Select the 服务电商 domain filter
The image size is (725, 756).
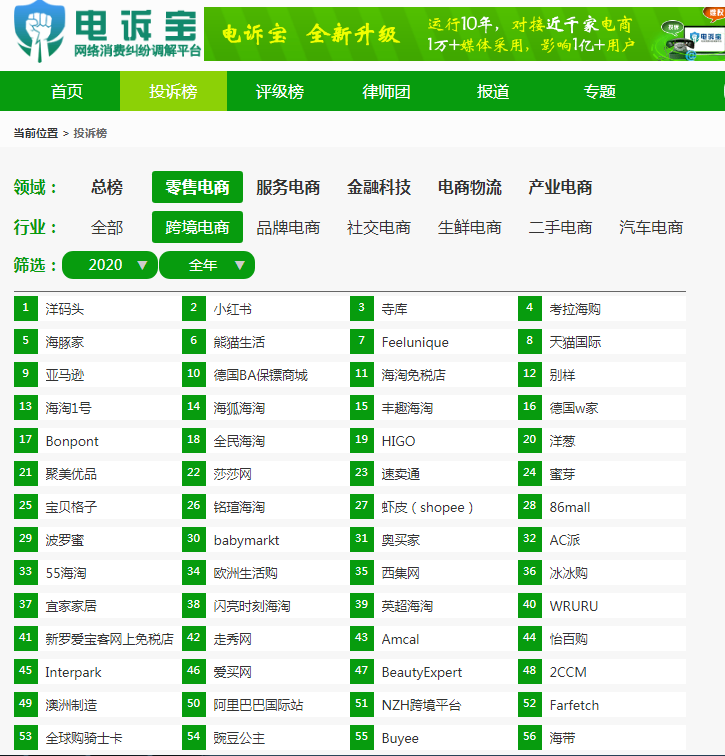point(288,187)
